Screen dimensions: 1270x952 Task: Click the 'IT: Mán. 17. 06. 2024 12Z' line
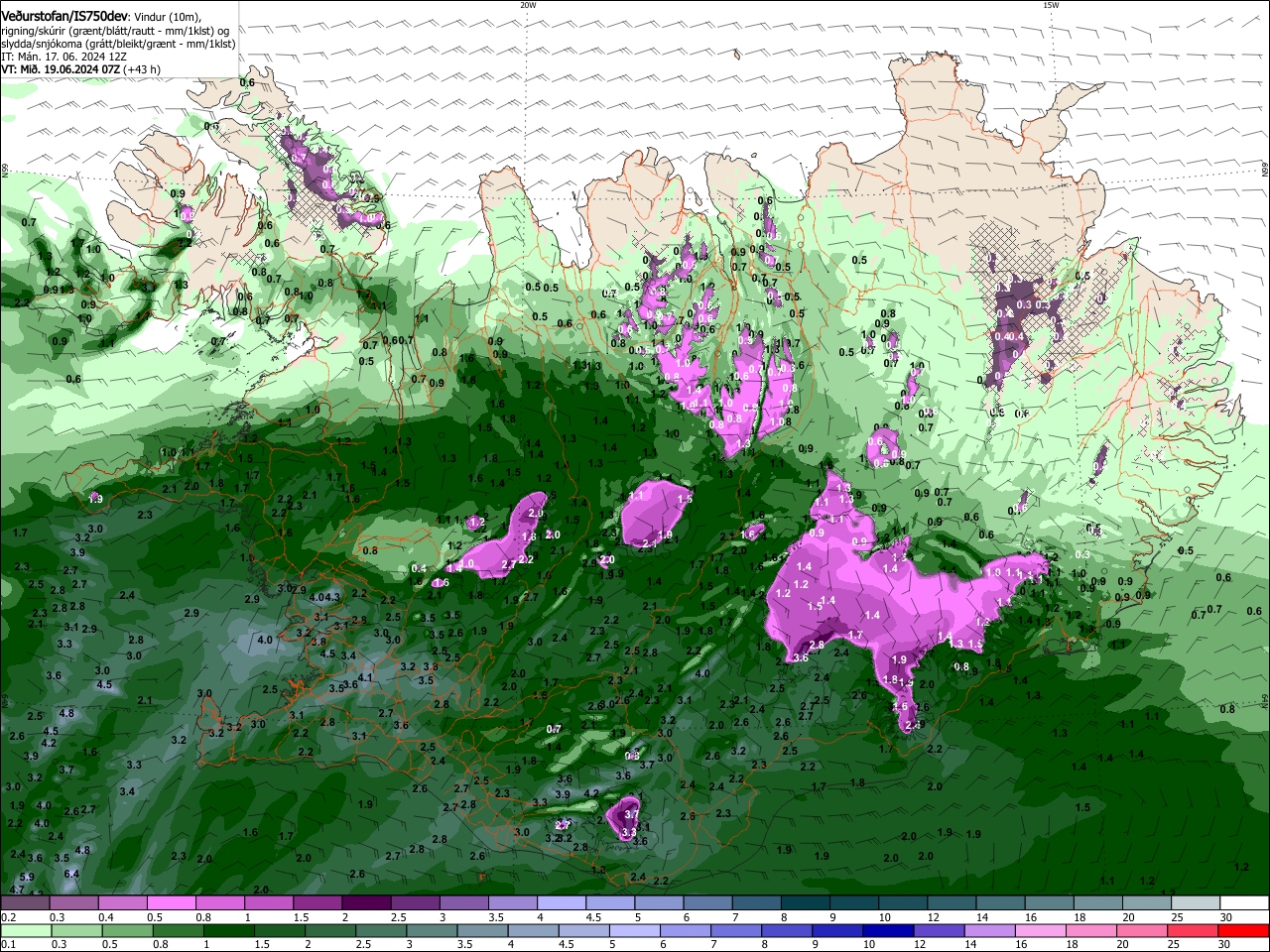point(63,57)
